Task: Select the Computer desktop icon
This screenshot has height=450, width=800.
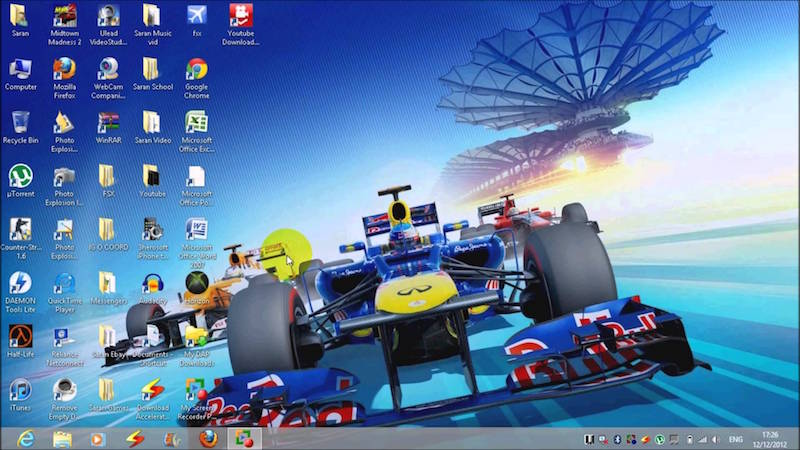Action: pos(20,74)
